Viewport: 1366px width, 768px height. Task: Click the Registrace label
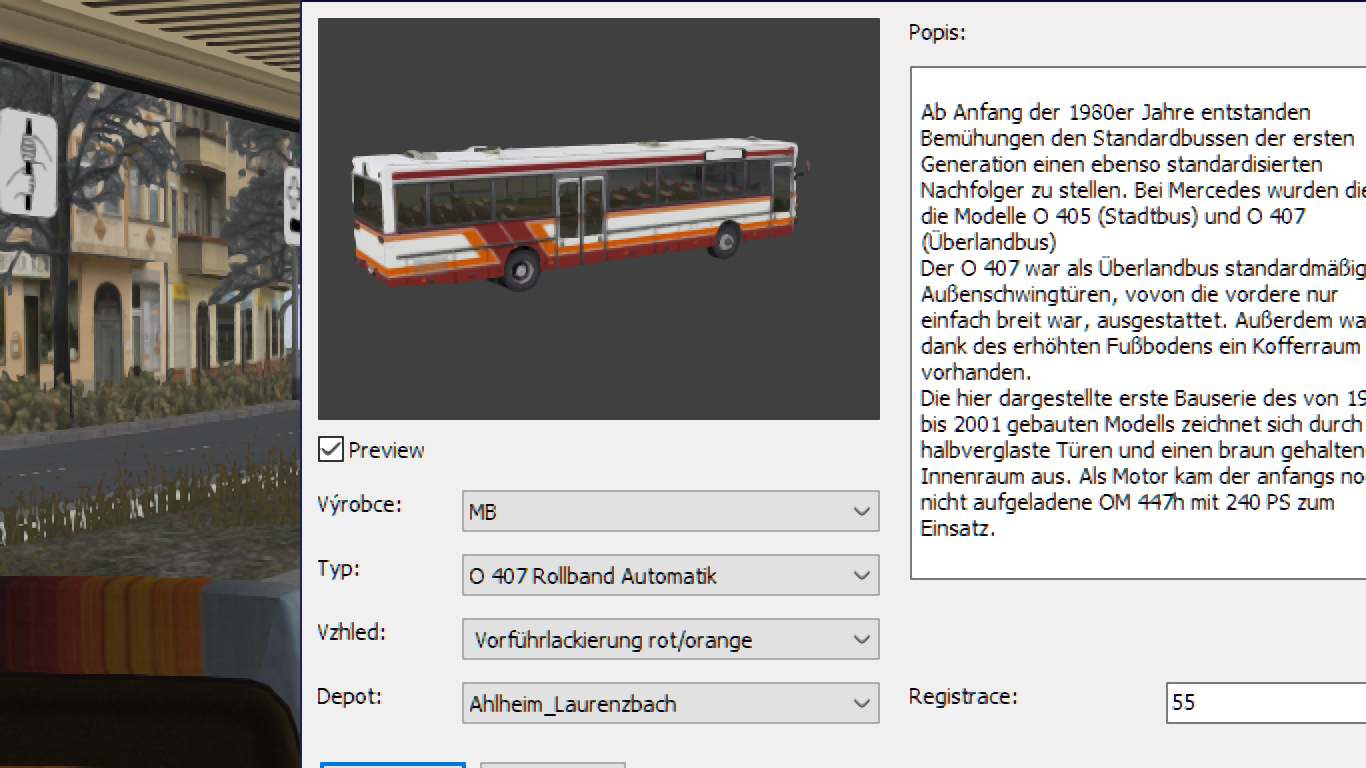962,696
